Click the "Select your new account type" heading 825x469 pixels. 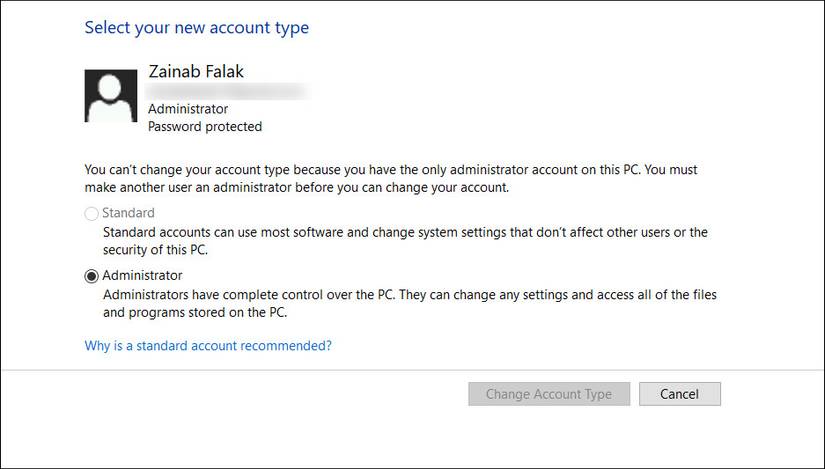[x=197, y=28]
